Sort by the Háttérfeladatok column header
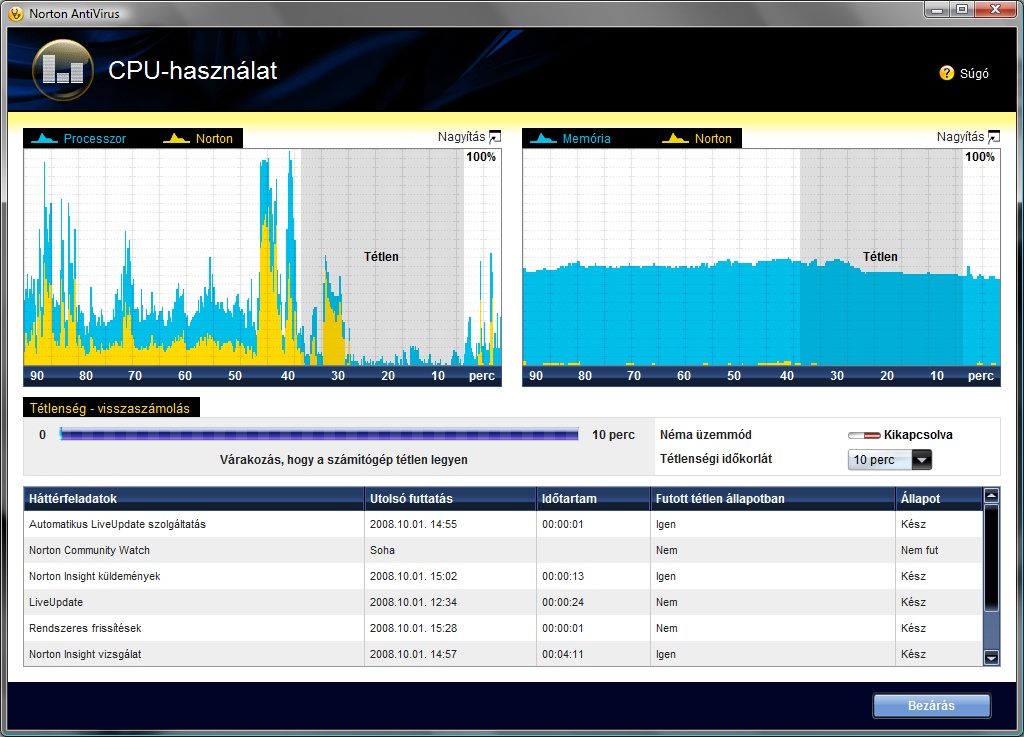This screenshot has height=737, width=1024. coord(193,498)
